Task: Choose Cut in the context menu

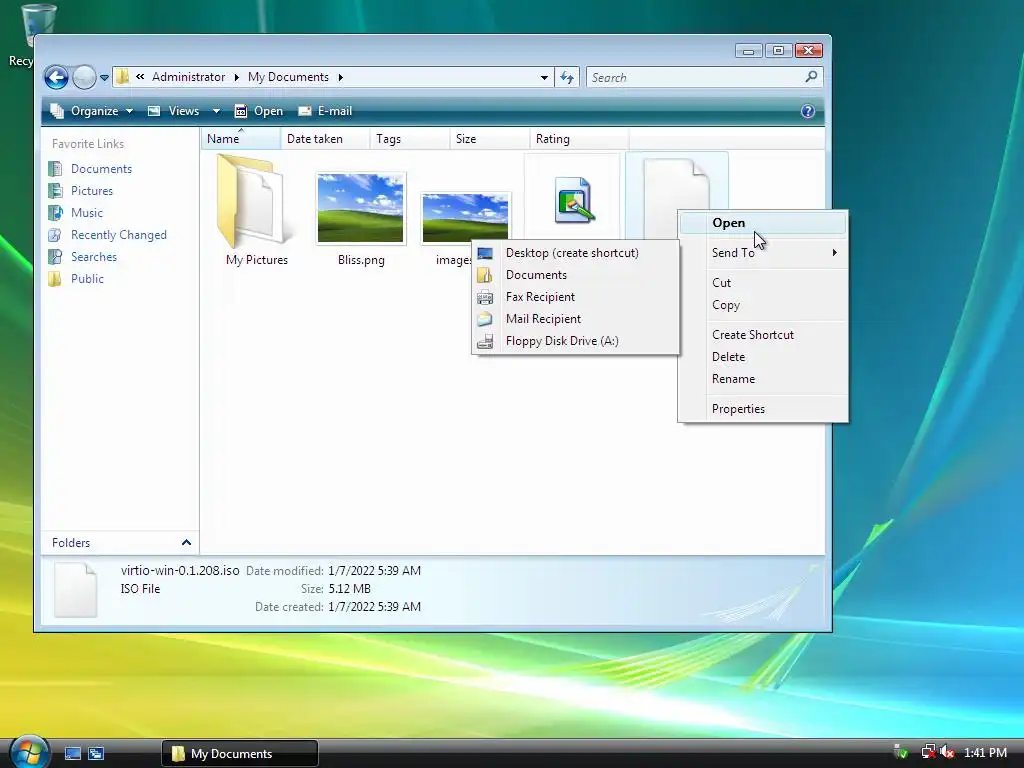Action: [763, 283]
